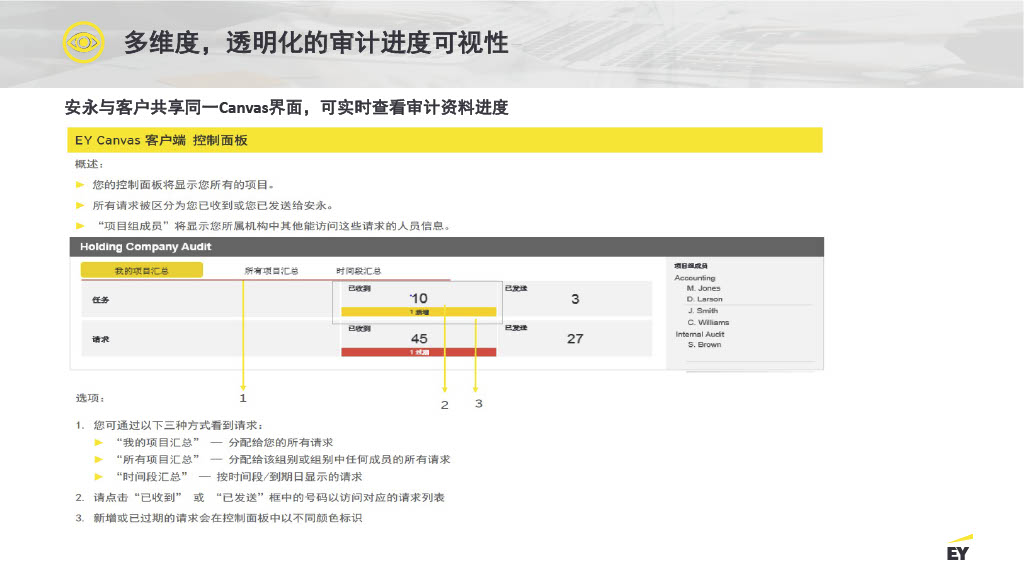
Task: Select team member M. Jones
Action: (703, 288)
